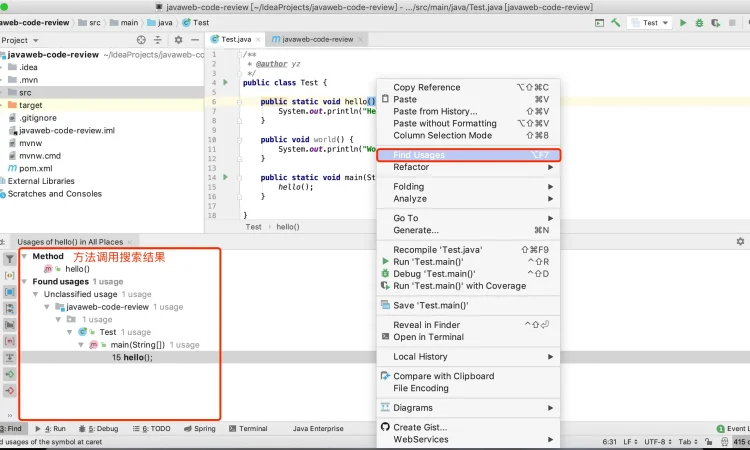The width and height of the screenshot is (750, 450).
Task: Click the green arrow icon in Find sidebar
Action: coord(10,374)
